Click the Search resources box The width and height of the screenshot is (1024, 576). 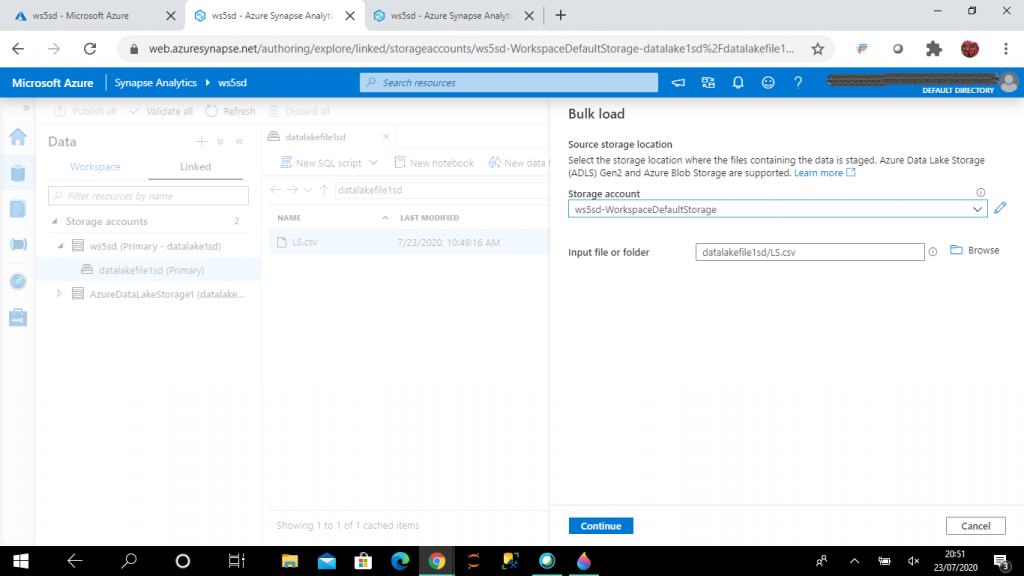(509, 82)
